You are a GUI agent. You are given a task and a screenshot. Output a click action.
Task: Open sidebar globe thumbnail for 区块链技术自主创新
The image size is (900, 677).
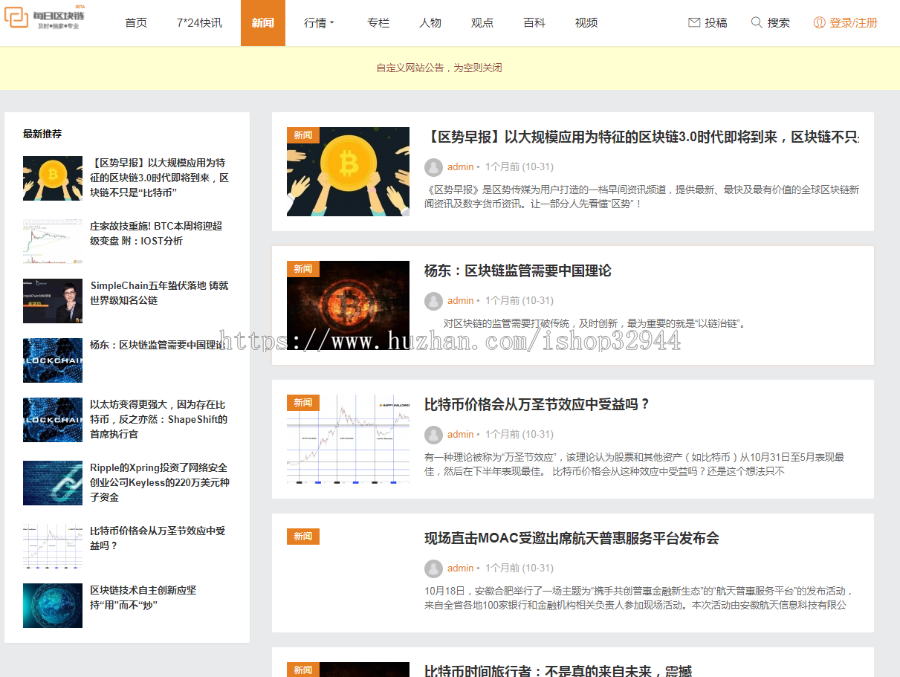click(53, 606)
